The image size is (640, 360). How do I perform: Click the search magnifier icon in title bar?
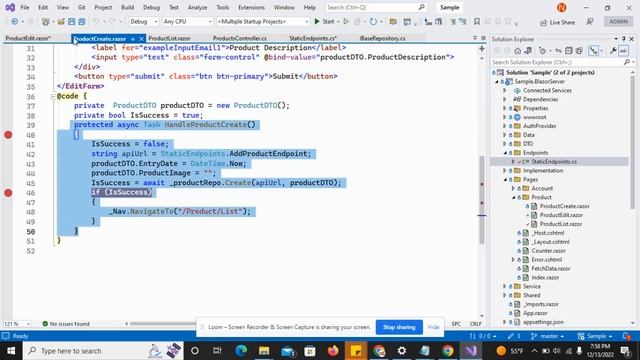pos(422,7)
